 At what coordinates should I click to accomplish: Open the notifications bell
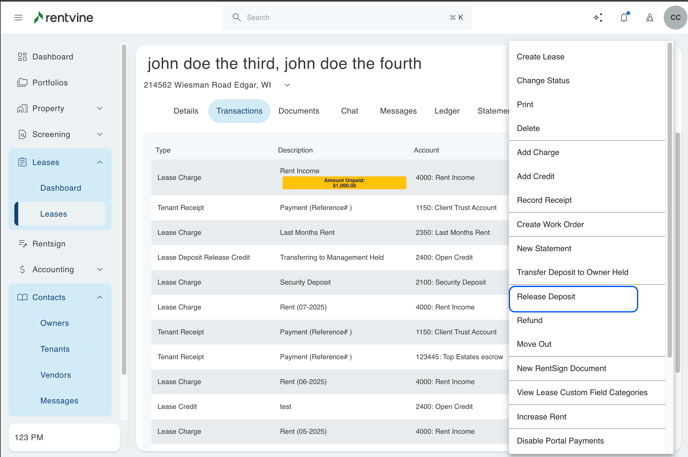pyautogui.click(x=624, y=17)
